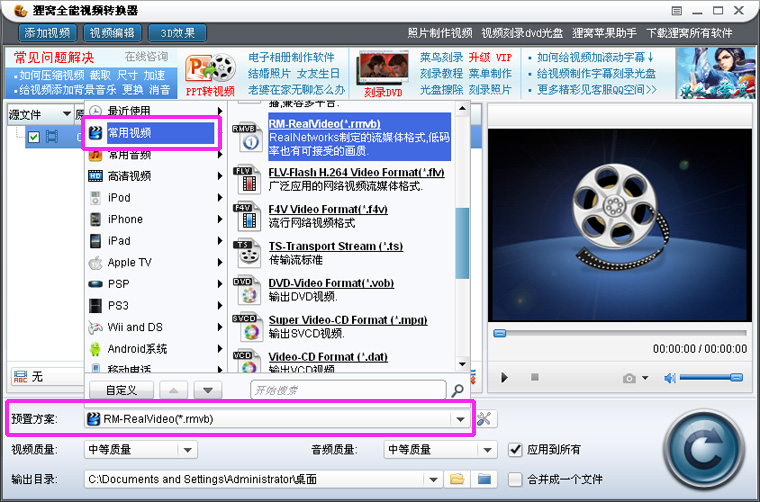Expand the Apple TV submenu arrow
The height and width of the screenshot is (502, 760).
pyautogui.click(x=220, y=263)
